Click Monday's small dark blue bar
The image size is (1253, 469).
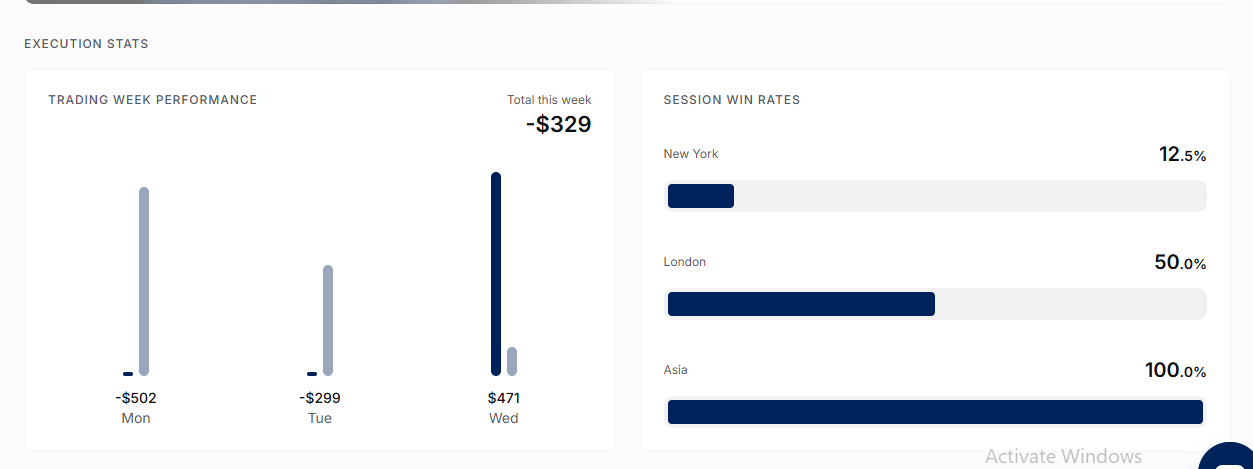pyautogui.click(x=128, y=374)
